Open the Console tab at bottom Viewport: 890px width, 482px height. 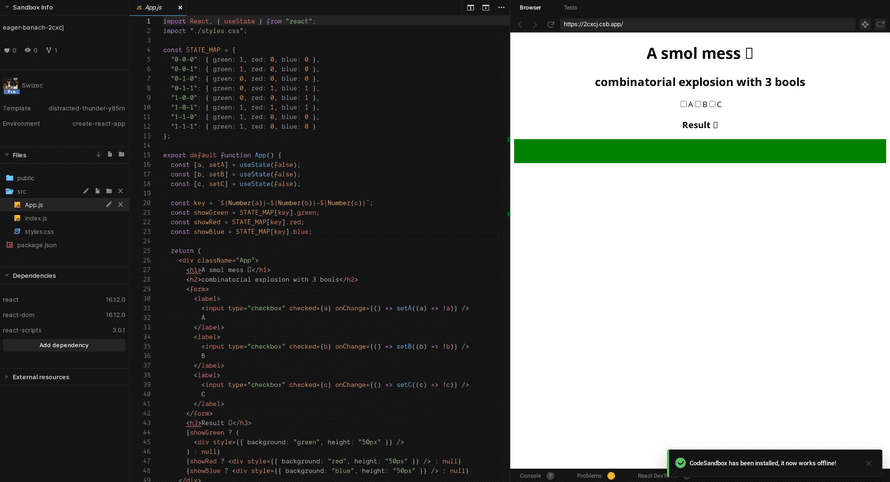point(530,476)
